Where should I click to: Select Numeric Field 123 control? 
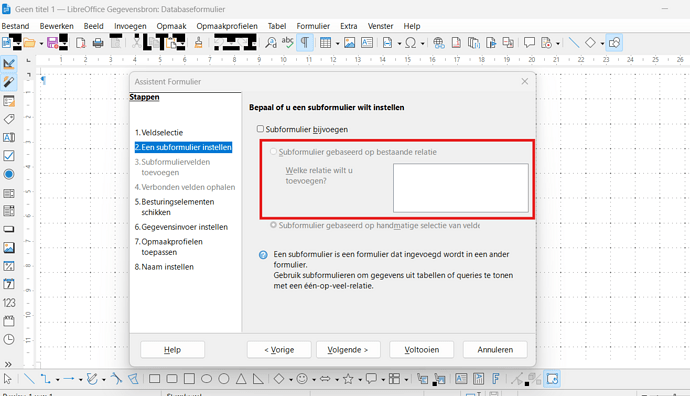[9, 303]
